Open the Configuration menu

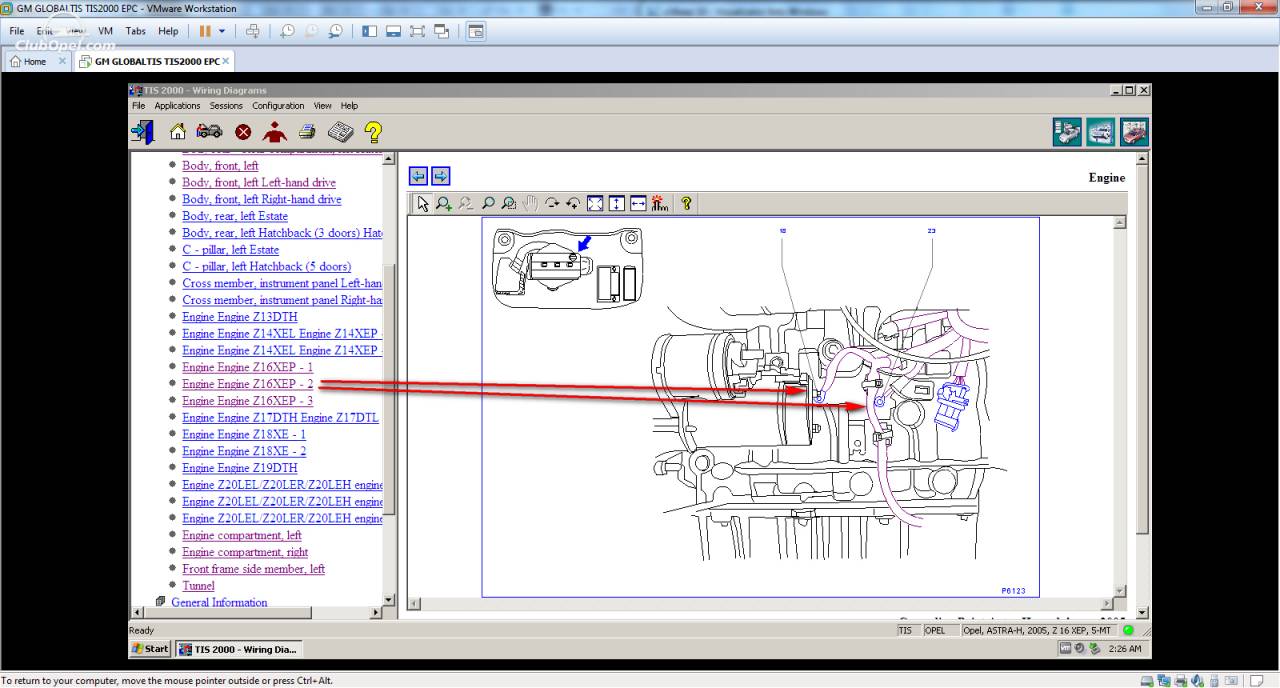(278, 106)
